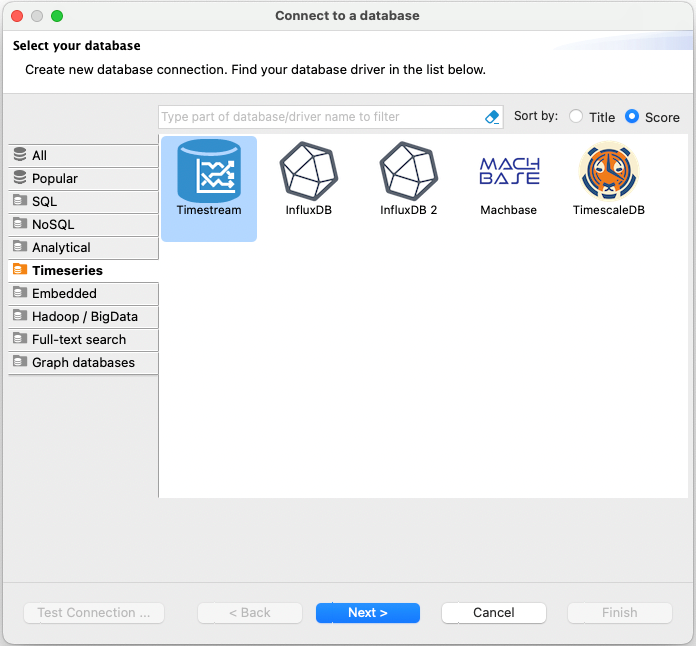Click the Next button
The width and height of the screenshot is (696, 646).
pos(368,613)
